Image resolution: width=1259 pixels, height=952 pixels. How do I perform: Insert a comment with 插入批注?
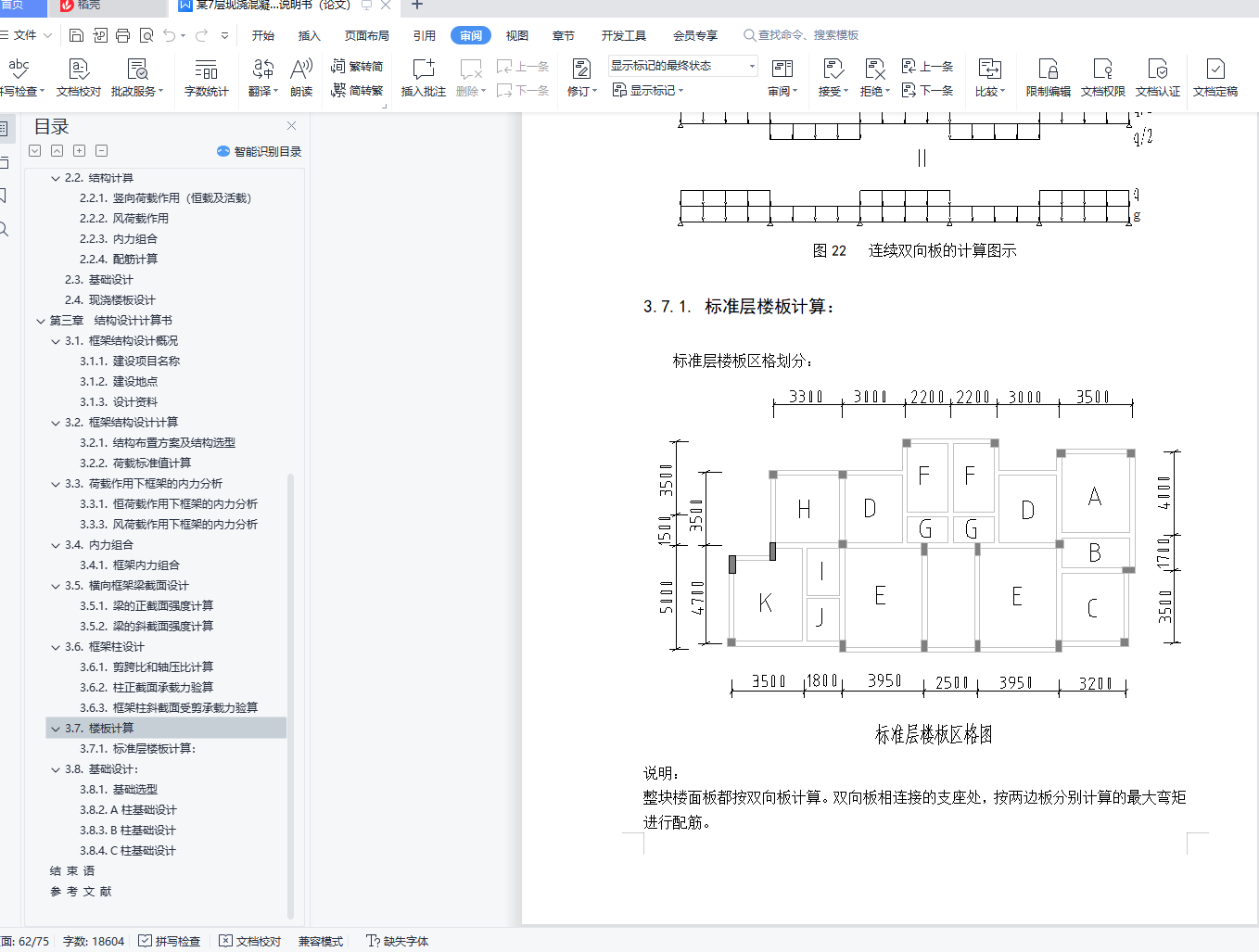point(423,78)
